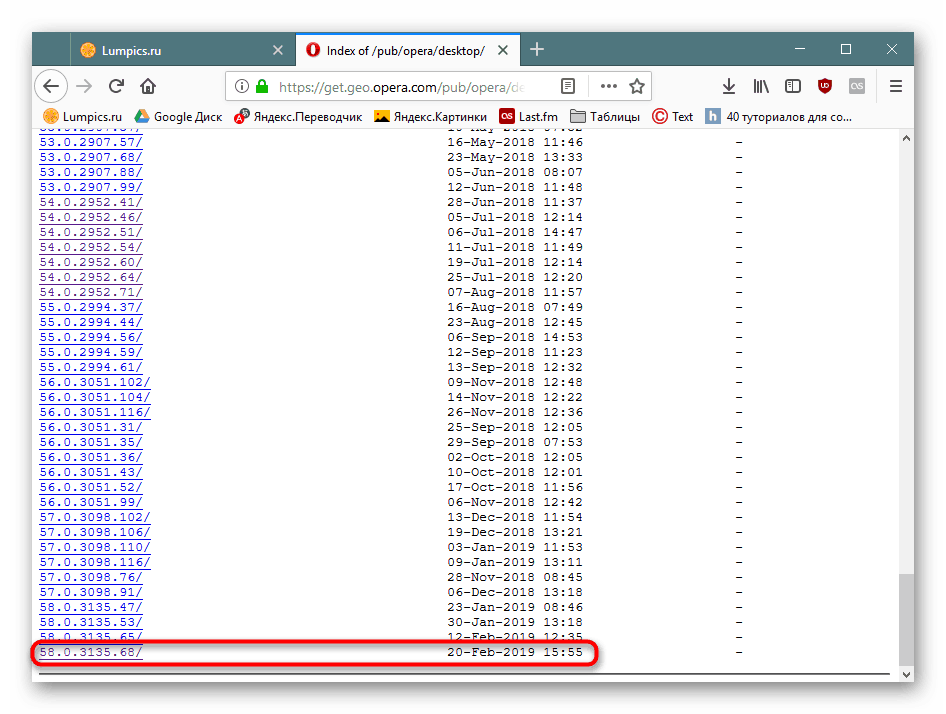
Task: Open the Таблицы bookmarks folder
Action: [605, 116]
